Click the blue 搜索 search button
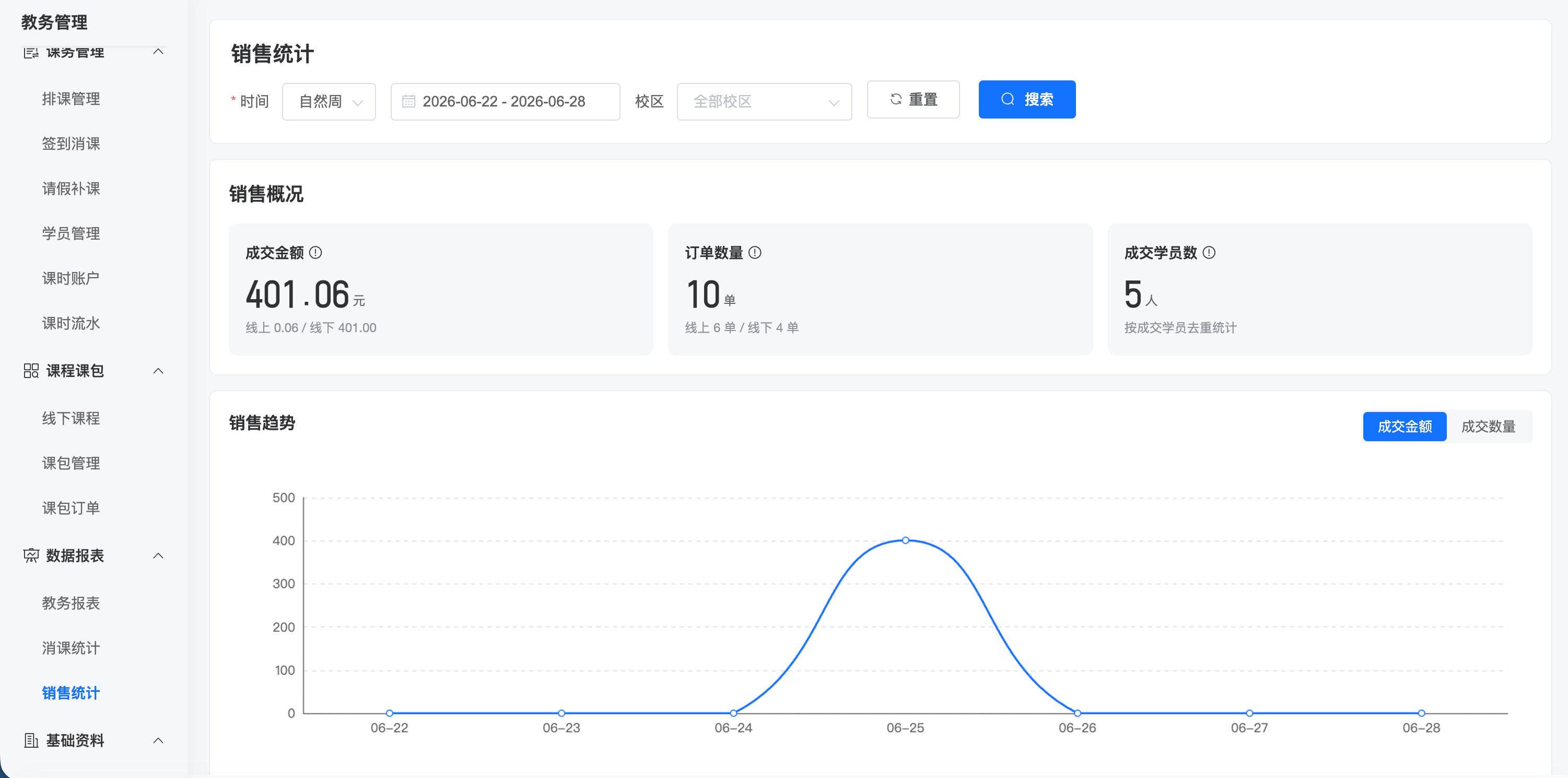1568x778 pixels. pos(1027,99)
